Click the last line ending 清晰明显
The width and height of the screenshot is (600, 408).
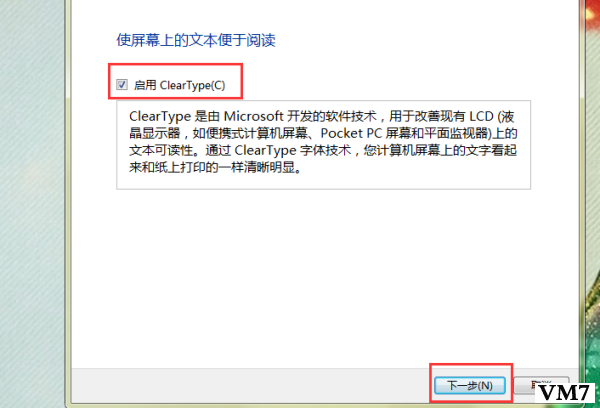tap(215, 167)
